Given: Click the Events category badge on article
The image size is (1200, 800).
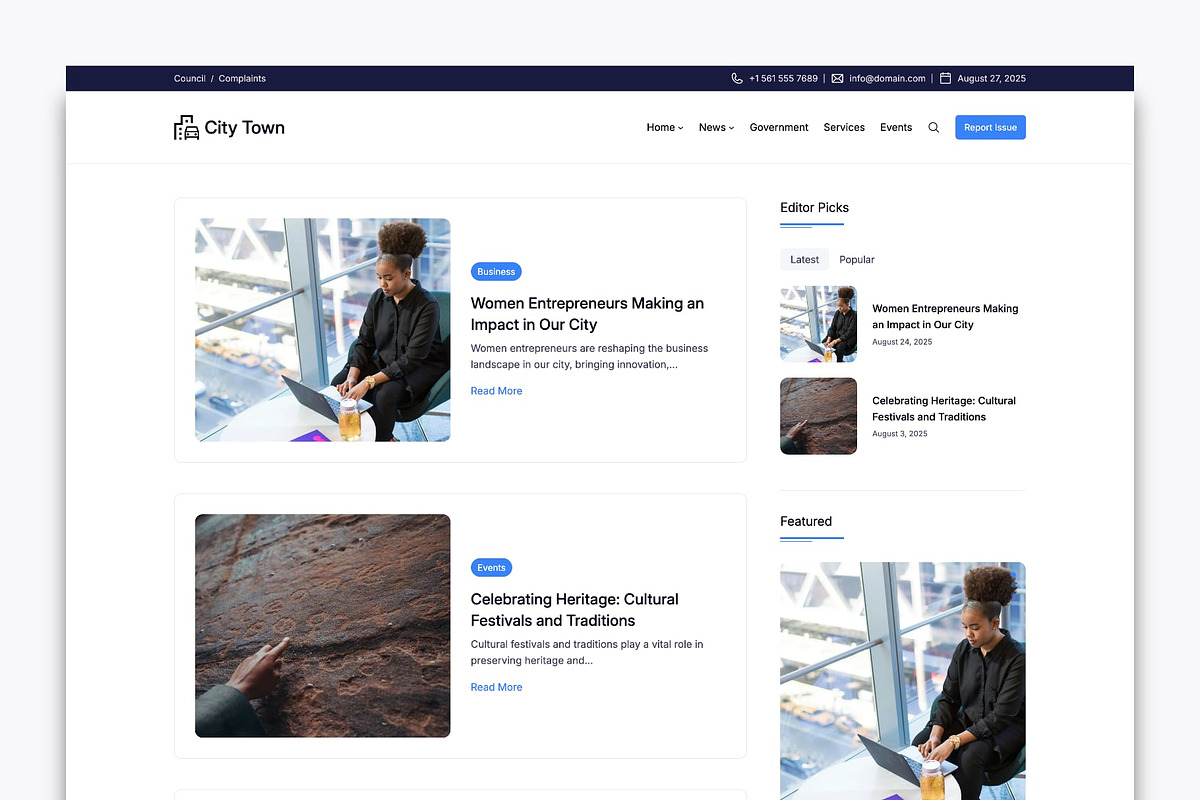Looking at the screenshot, I should [491, 568].
